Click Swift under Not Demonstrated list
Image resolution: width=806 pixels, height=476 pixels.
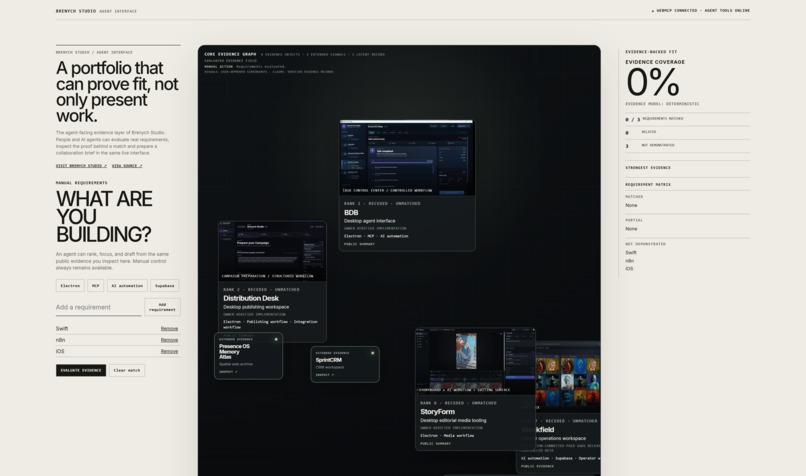point(631,252)
